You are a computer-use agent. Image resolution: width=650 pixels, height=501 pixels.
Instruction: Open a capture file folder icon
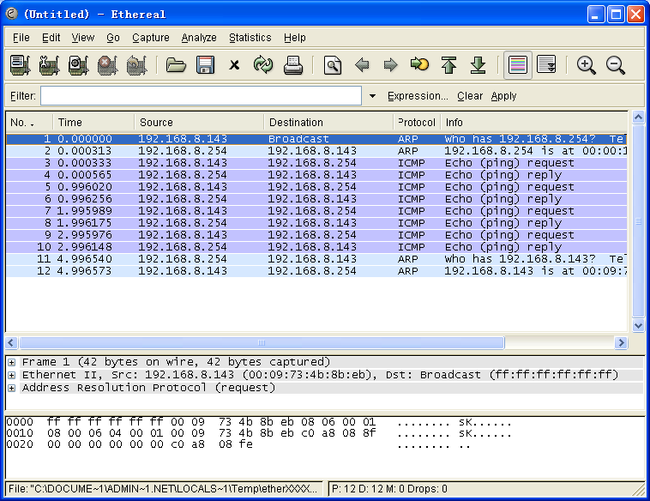coord(176,65)
